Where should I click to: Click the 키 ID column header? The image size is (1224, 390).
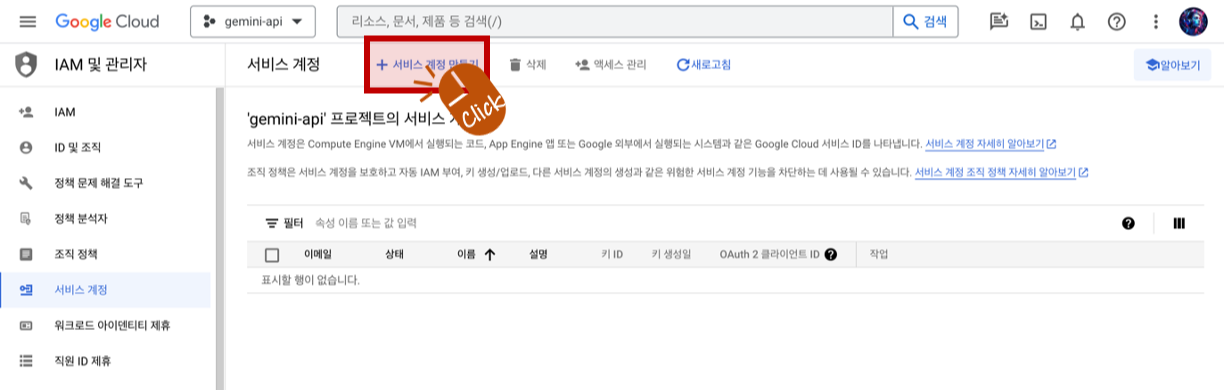[x=612, y=255]
